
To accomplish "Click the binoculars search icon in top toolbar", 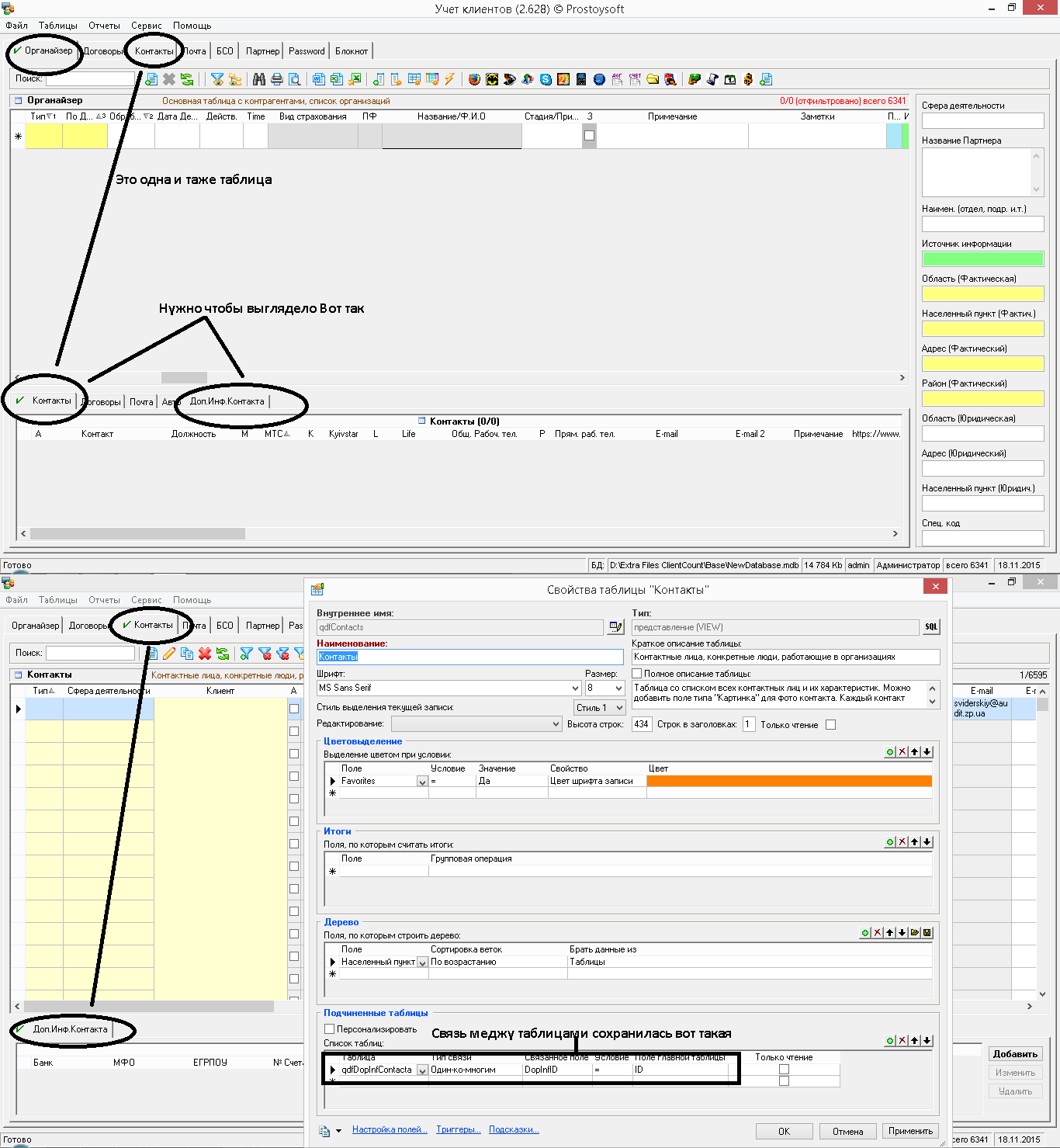I will (x=259, y=79).
